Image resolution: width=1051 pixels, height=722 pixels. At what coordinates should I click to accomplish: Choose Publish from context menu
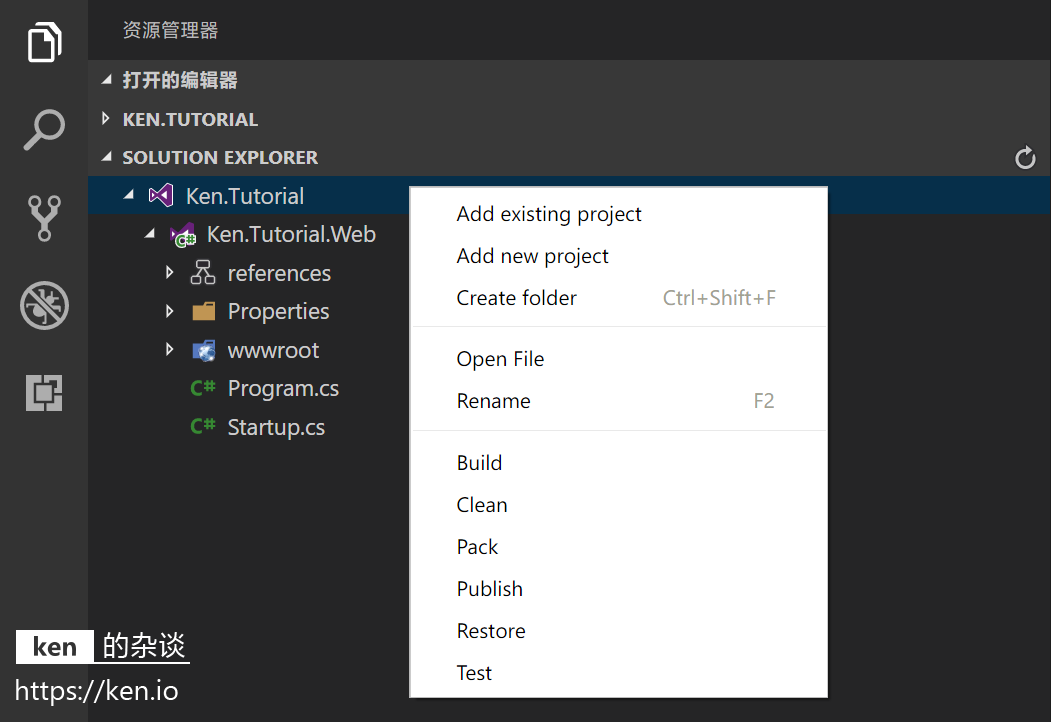(618, 589)
